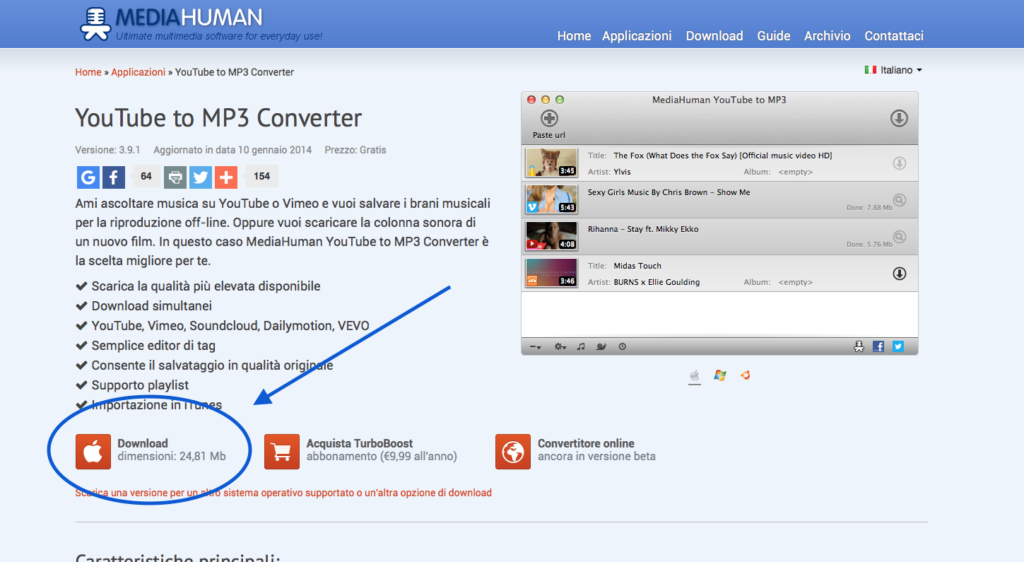Select the Ubuntu OS screenshot icon
This screenshot has height=562, width=1024.
pyautogui.click(x=745, y=375)
